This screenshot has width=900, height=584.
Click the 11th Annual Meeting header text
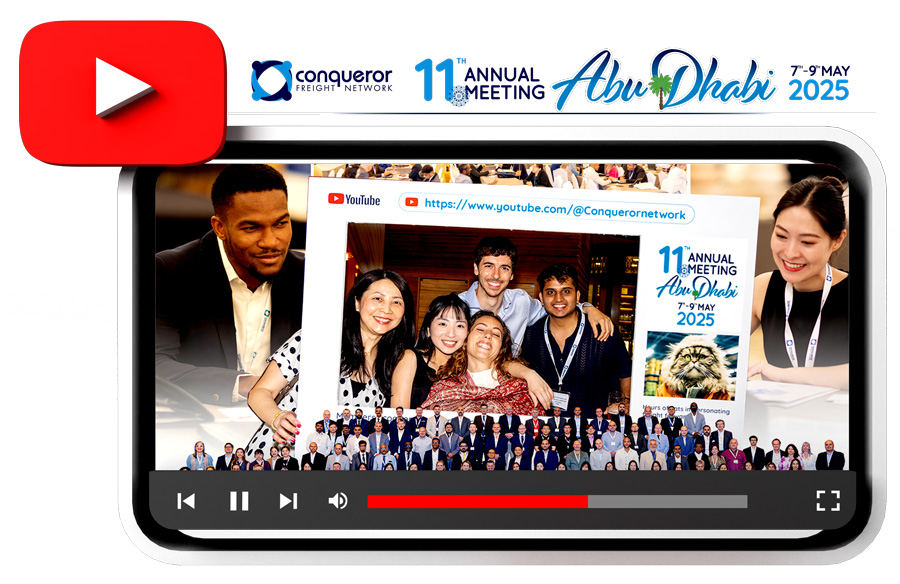pyautogui.click(x=480, y=81)
